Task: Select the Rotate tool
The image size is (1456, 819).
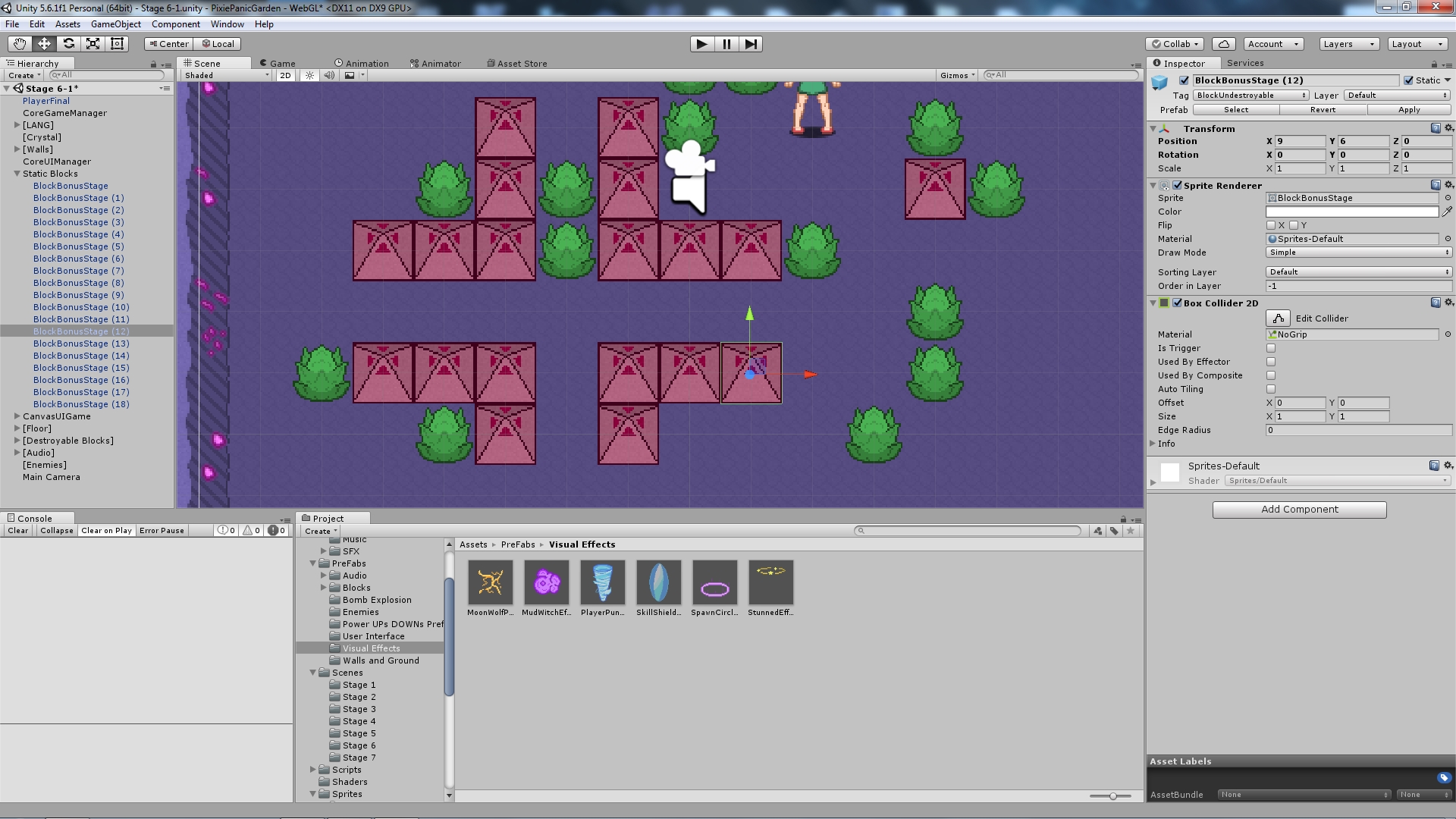Action: [x=68, y=44]
